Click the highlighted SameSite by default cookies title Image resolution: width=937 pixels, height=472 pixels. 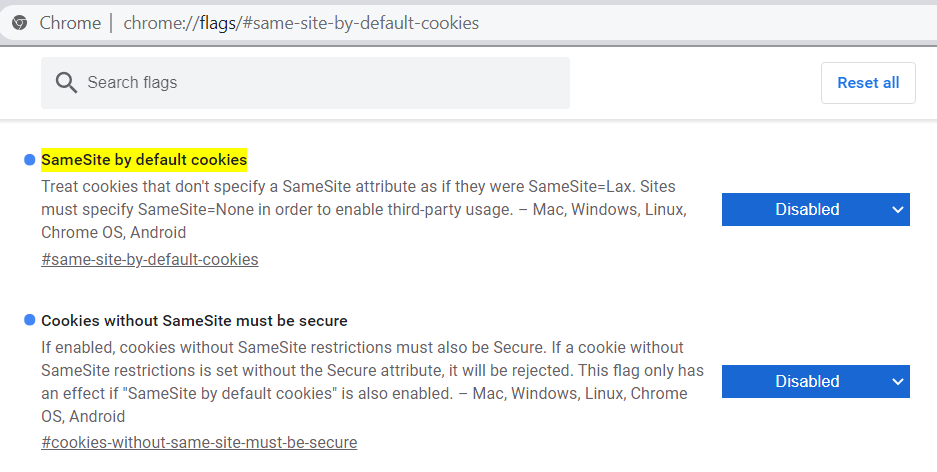pos(144,160)
